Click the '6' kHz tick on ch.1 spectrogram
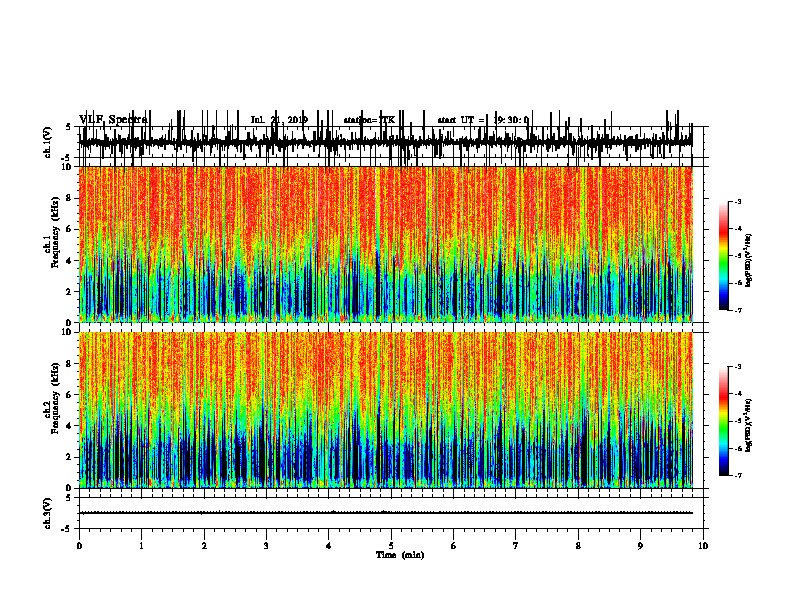Viewport: 792px width, 612px height. (69, 229)
